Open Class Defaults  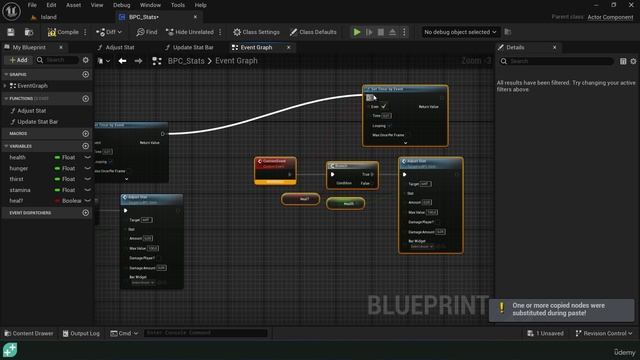coord(313,32)
